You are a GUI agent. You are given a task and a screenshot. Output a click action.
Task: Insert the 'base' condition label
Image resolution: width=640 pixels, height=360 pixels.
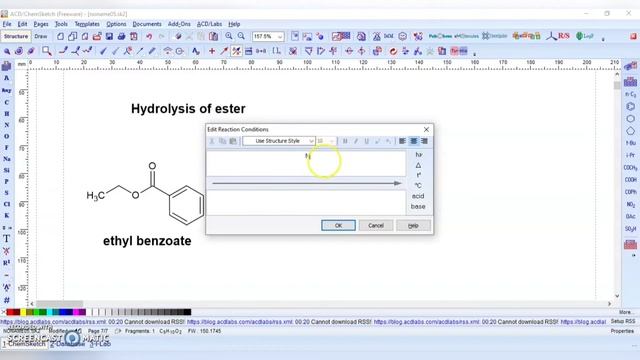coord(418,207)
